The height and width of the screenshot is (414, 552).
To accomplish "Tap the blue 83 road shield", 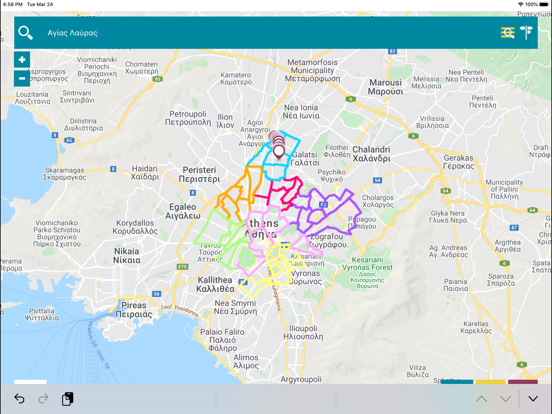I will point(393,51).
